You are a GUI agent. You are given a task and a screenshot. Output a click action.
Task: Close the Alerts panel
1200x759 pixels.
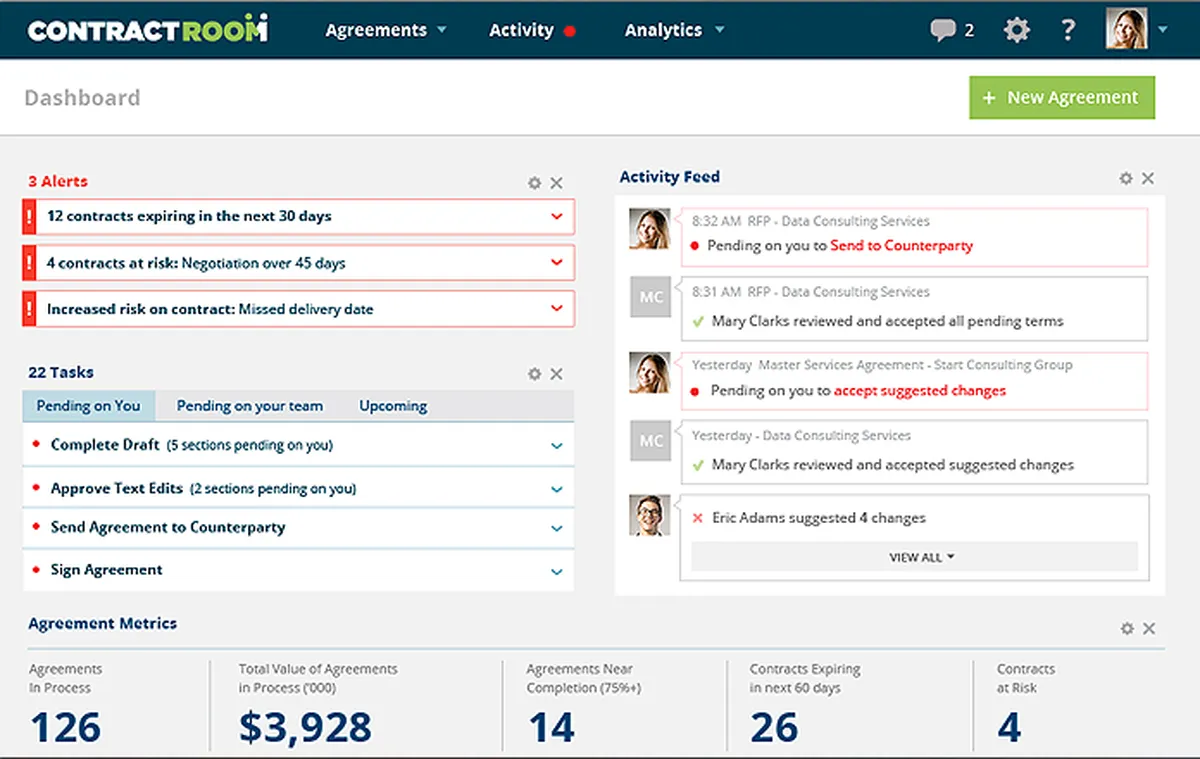[x=557, y=183]
